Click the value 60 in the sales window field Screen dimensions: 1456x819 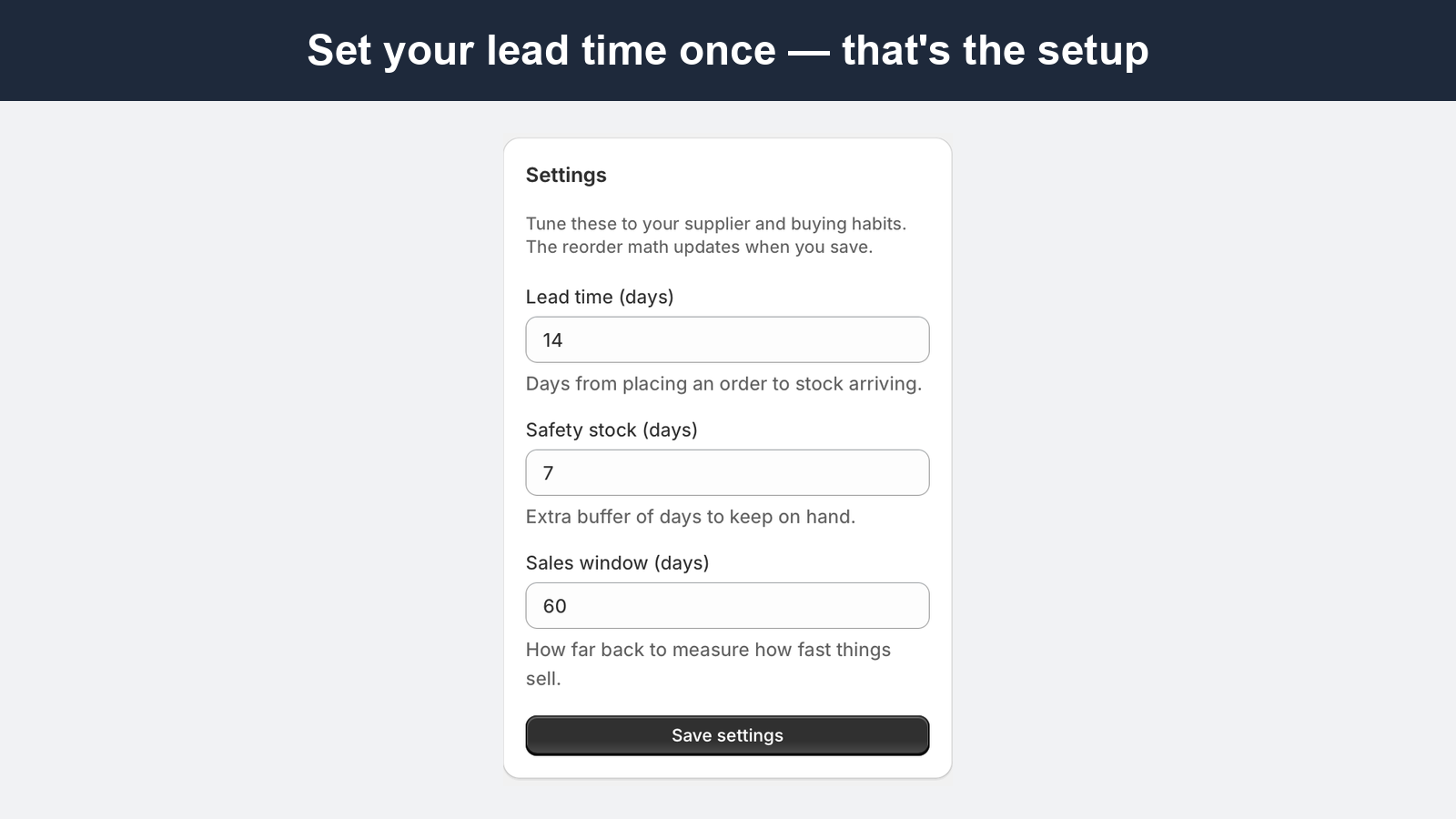coord(554,606)
